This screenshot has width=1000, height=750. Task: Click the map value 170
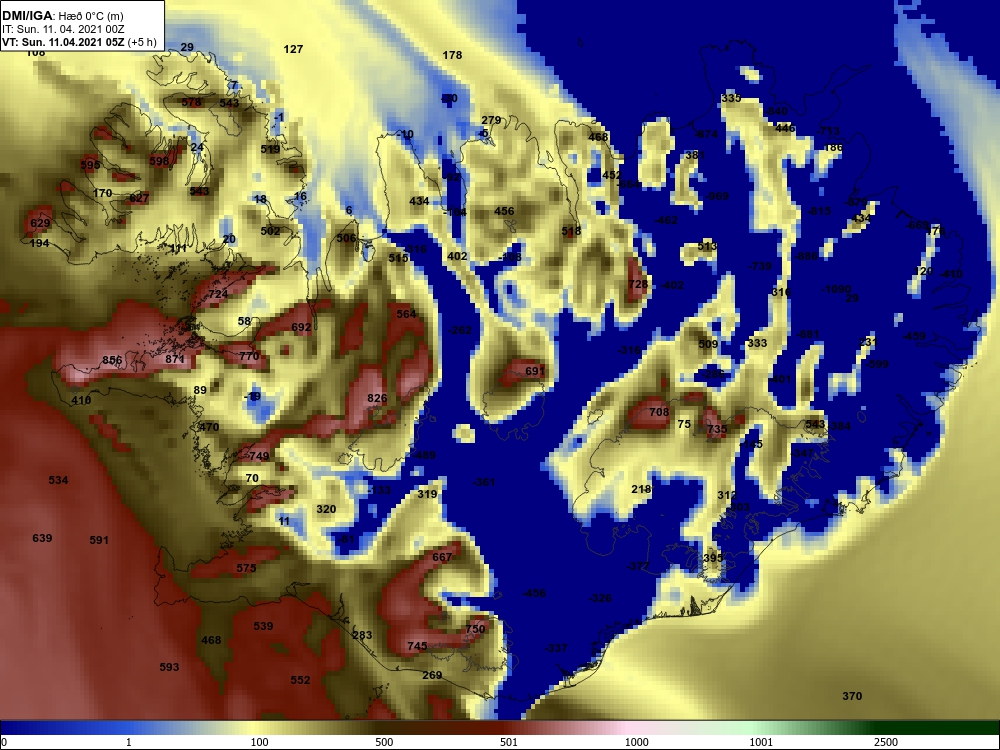point(103,193)
